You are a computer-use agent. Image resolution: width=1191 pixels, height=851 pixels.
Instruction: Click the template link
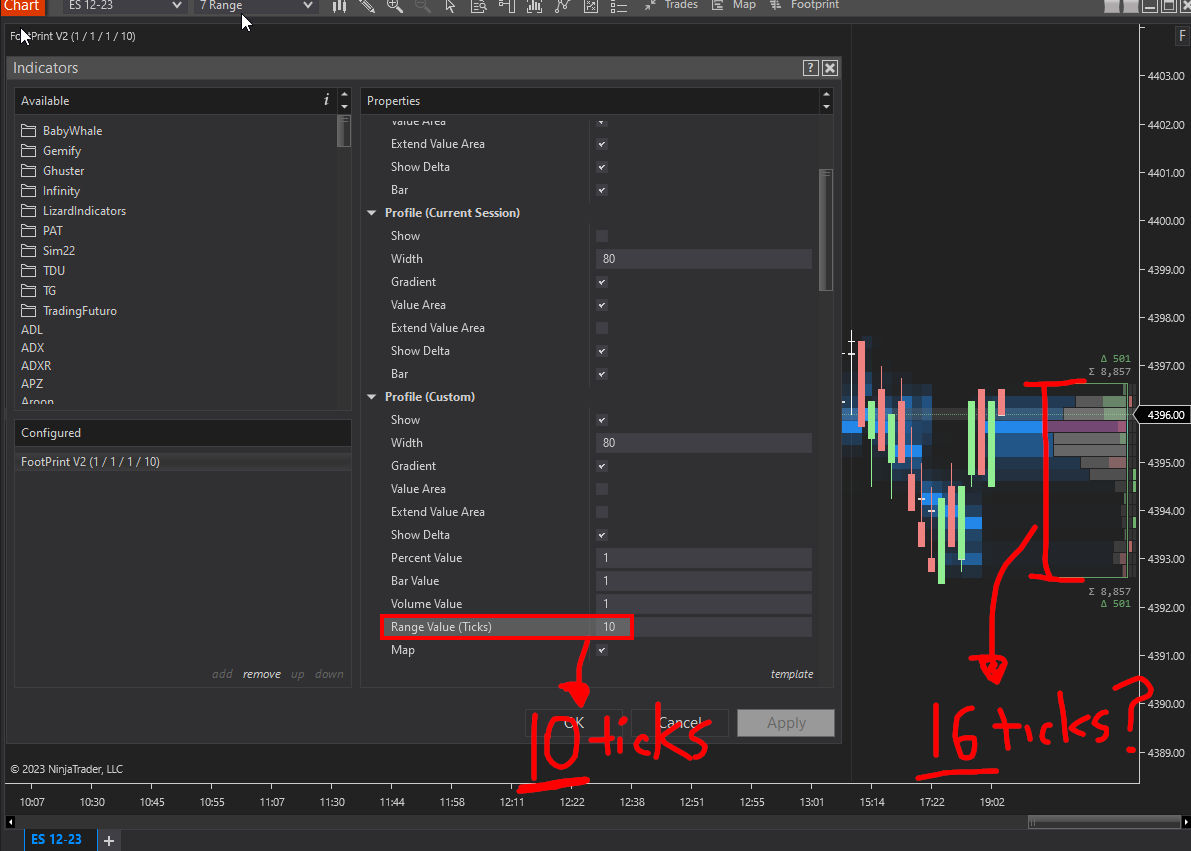791,674
